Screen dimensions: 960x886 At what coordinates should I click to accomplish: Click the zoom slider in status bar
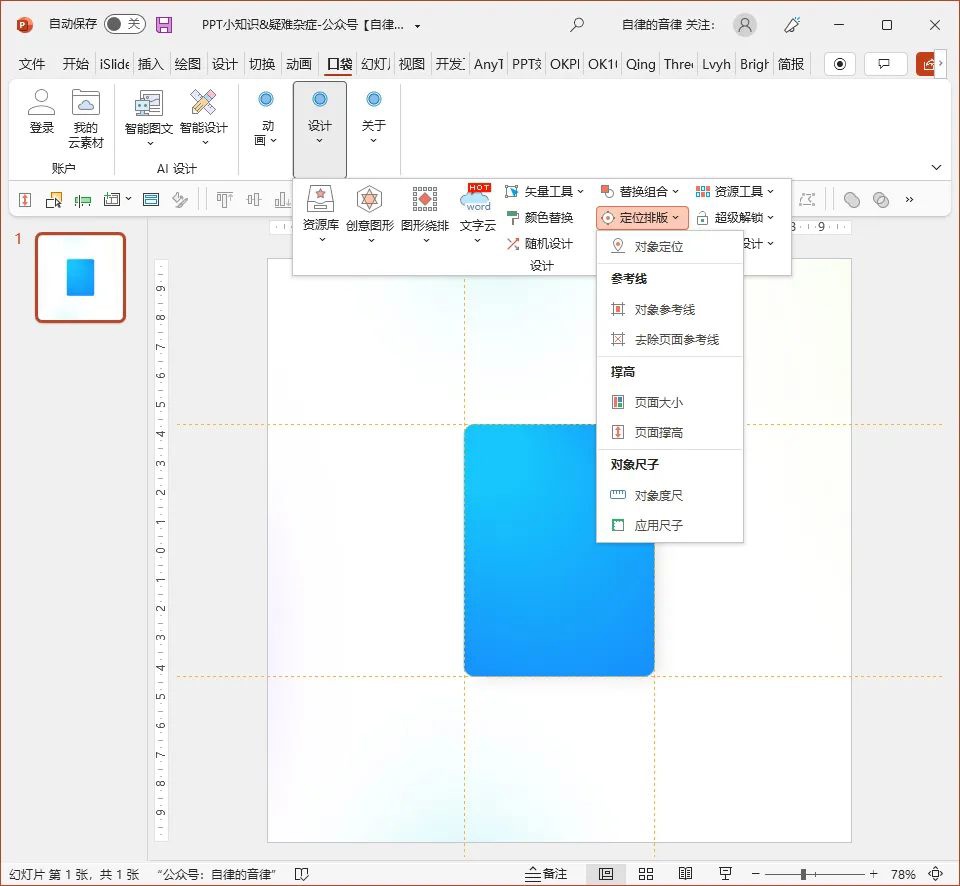coord(803,874)
